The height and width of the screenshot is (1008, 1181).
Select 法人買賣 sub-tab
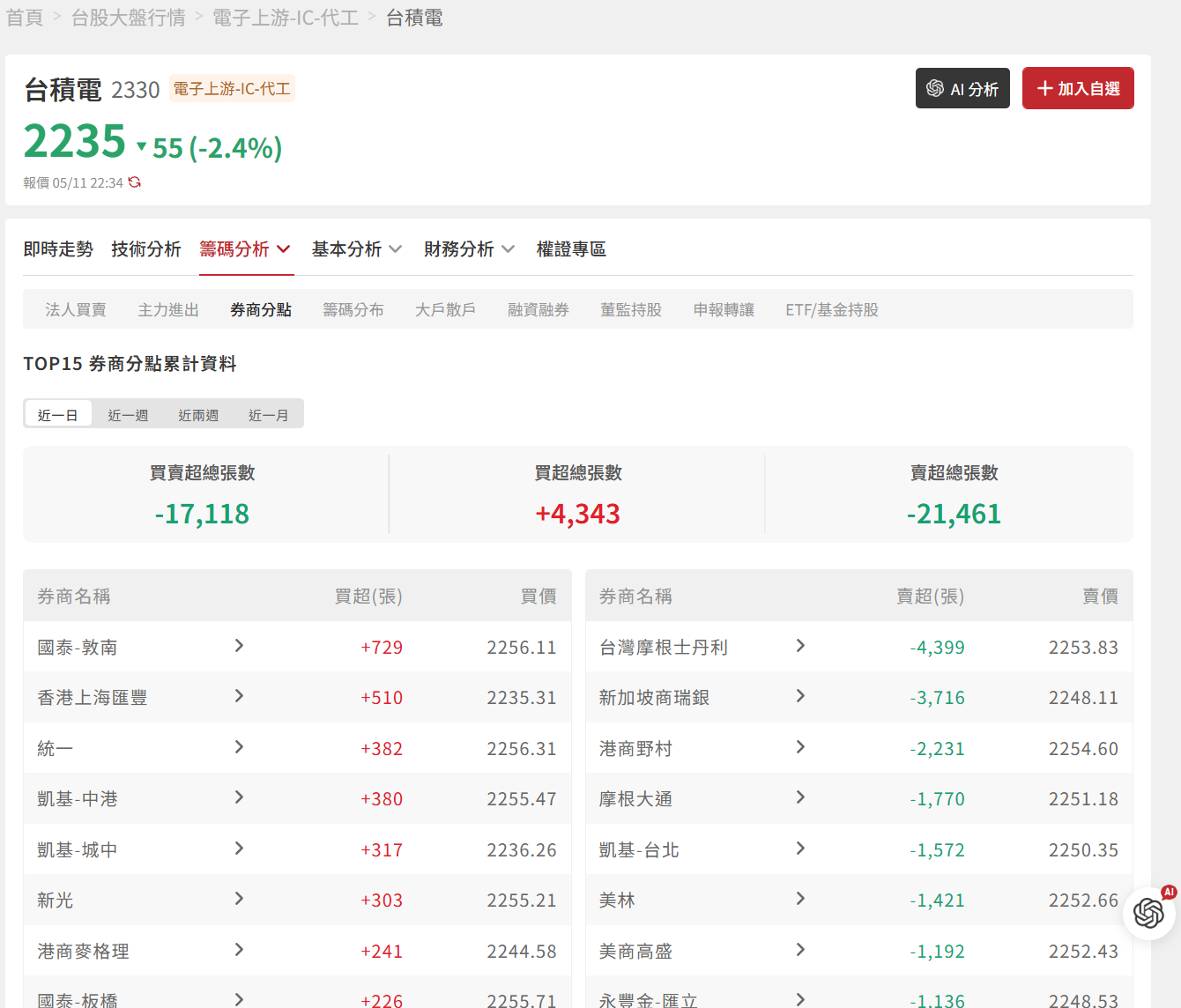click(x=76, y=310)
